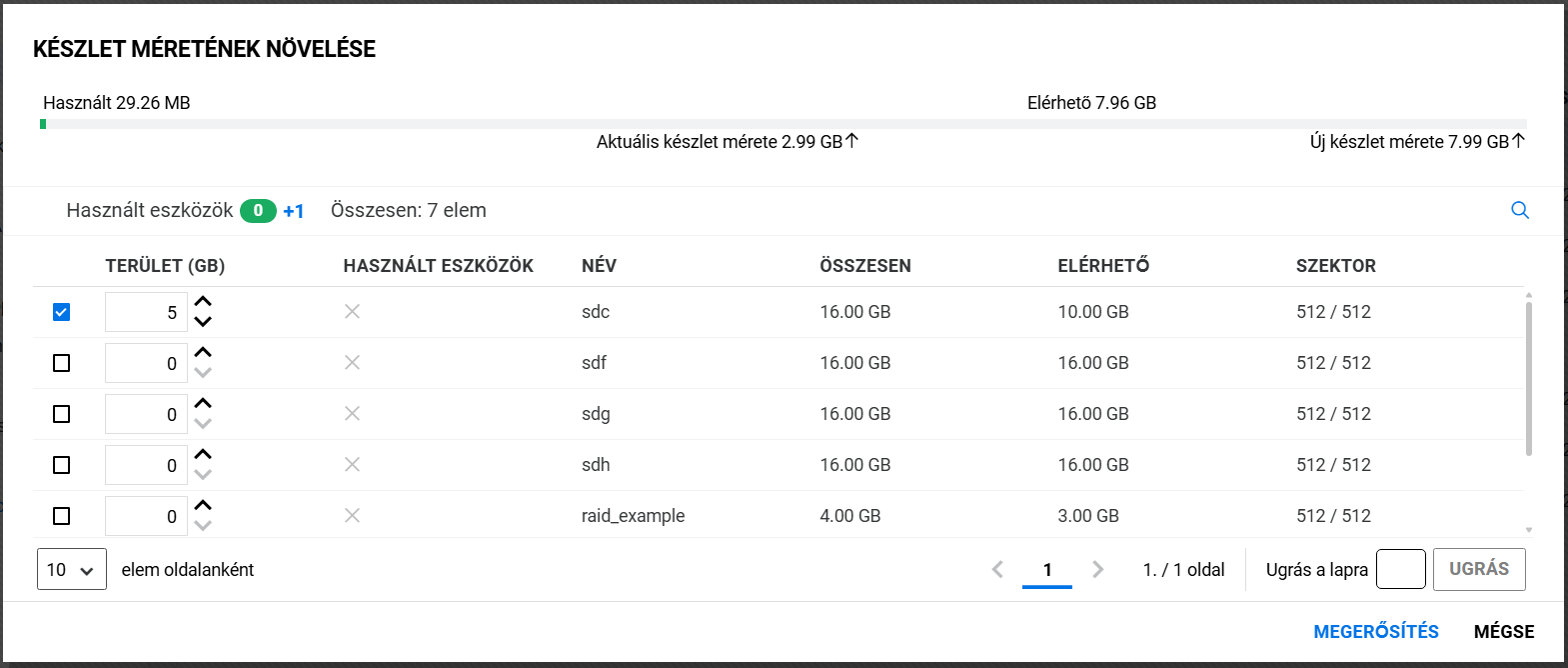
Task: Increase the sdf area with up arrow
Action: point(203,353)
